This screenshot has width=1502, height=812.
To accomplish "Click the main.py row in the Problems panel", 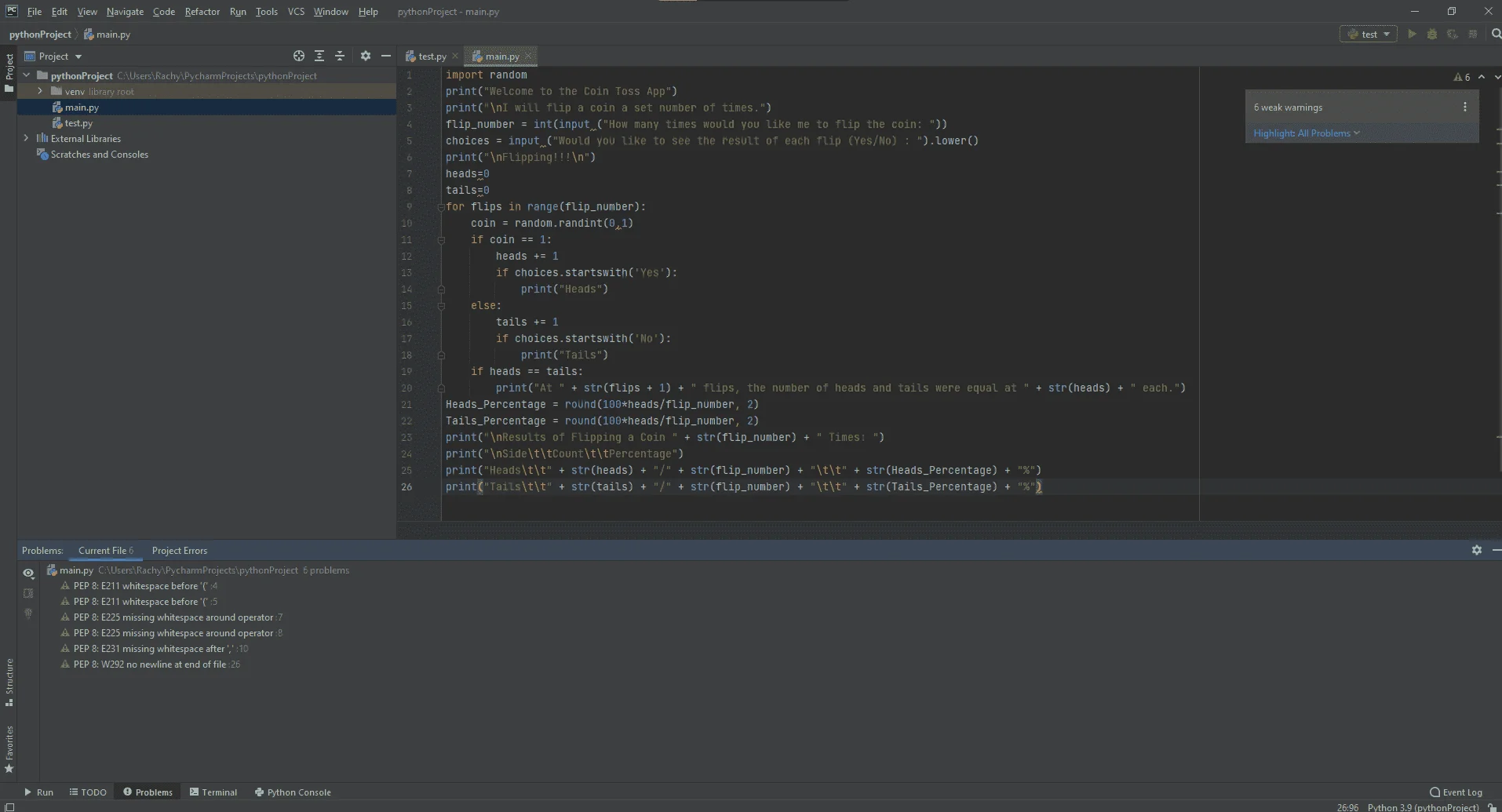I will click(198, 570).
